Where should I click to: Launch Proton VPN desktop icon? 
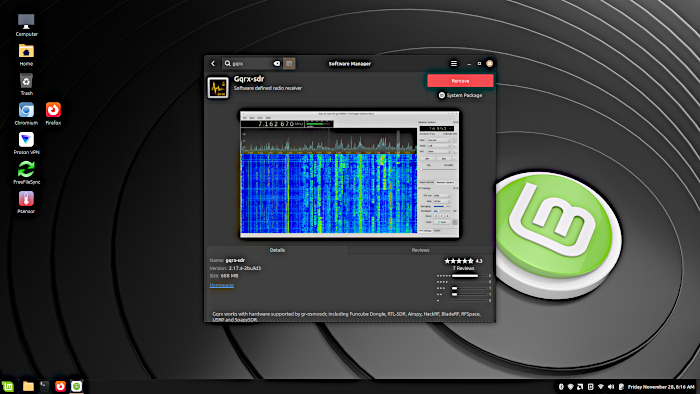click(x=26, y=143)
